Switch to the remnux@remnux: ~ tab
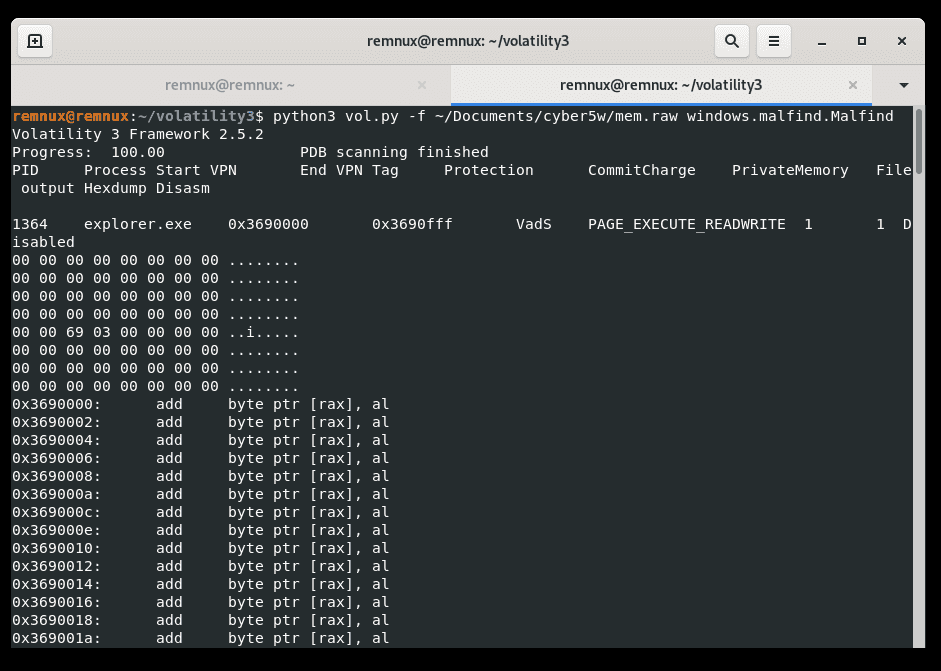The width and height of the screenshot is (941, 671). point(230,85)
